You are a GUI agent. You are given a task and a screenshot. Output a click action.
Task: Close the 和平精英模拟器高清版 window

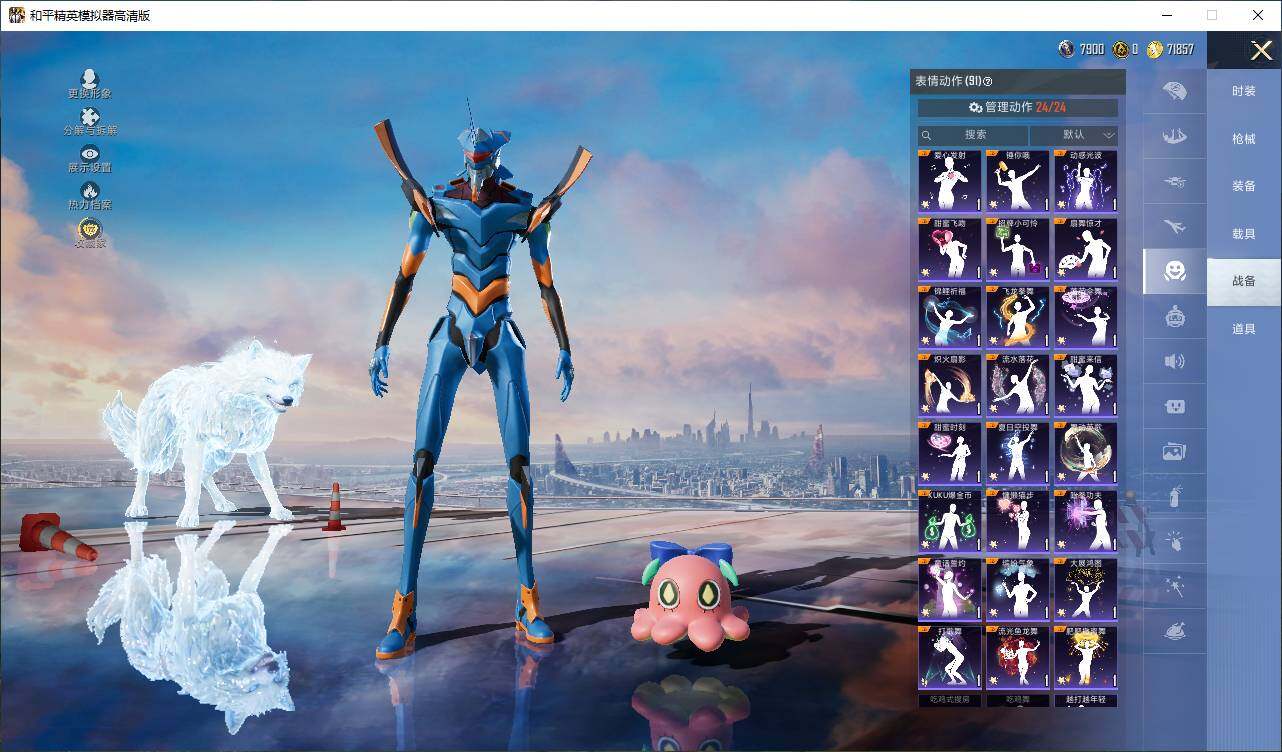1258,15
